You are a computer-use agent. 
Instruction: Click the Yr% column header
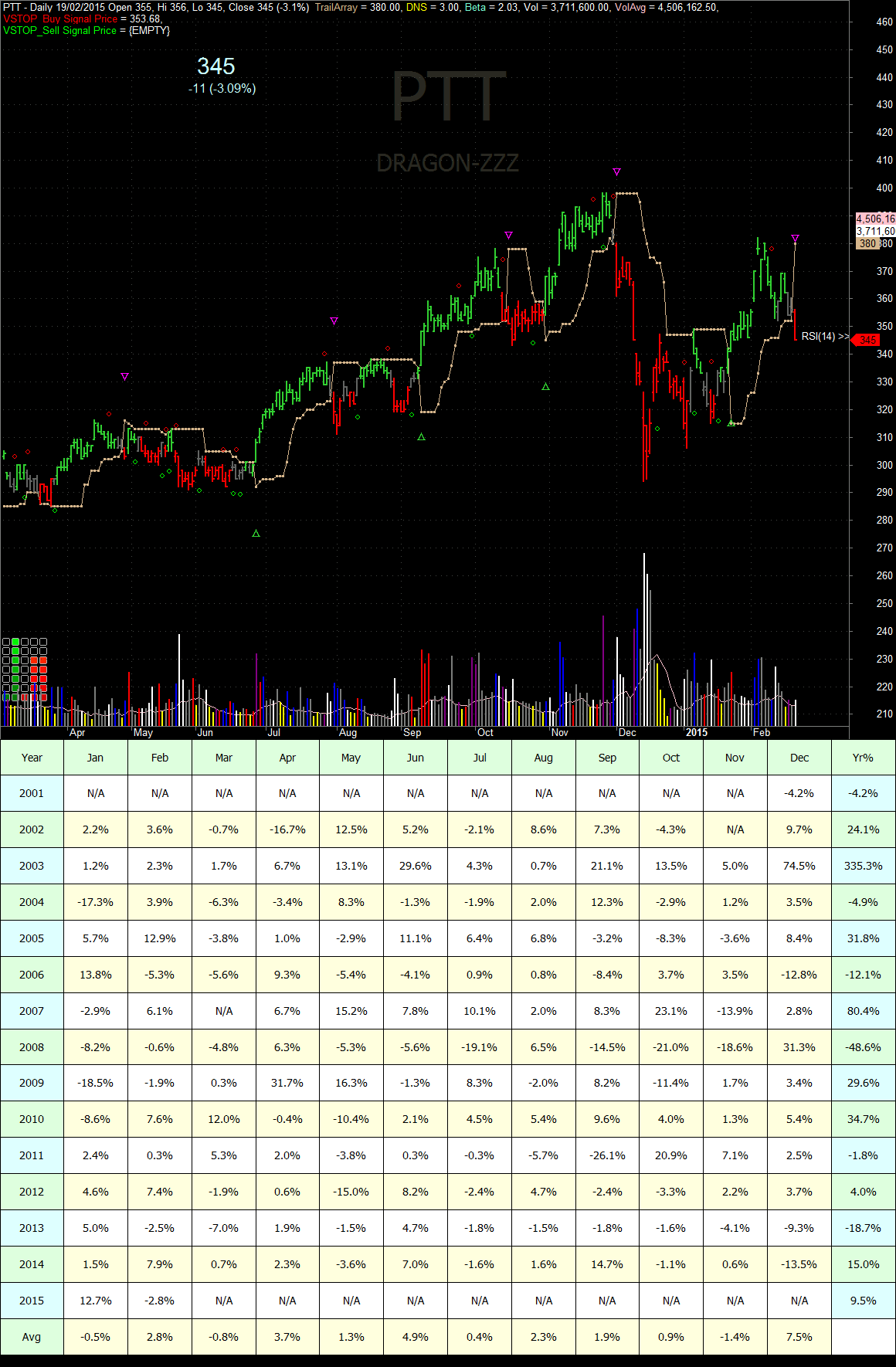pyautogui.click(x=863, y=758)
